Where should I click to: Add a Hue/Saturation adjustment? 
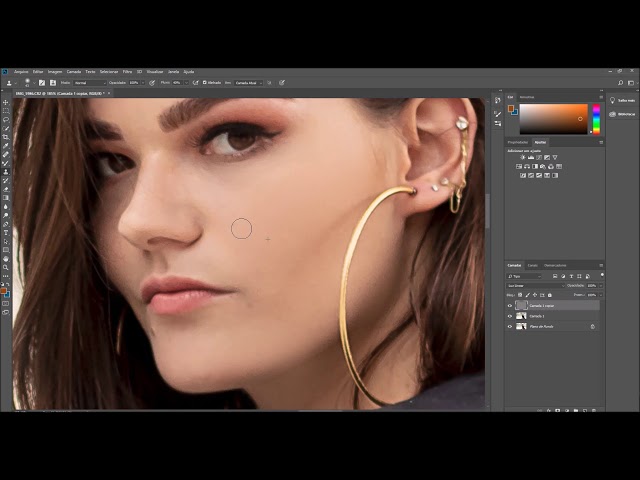point(519,167)
